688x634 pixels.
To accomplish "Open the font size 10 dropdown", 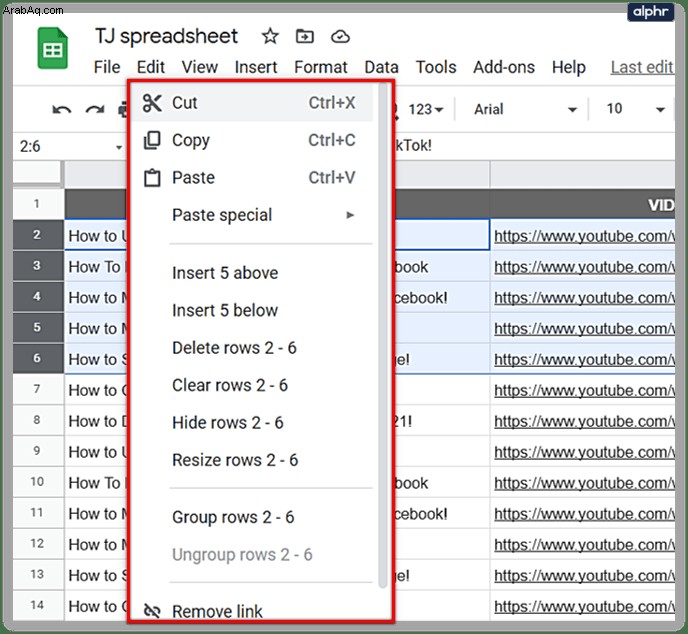I will (636, 109).
